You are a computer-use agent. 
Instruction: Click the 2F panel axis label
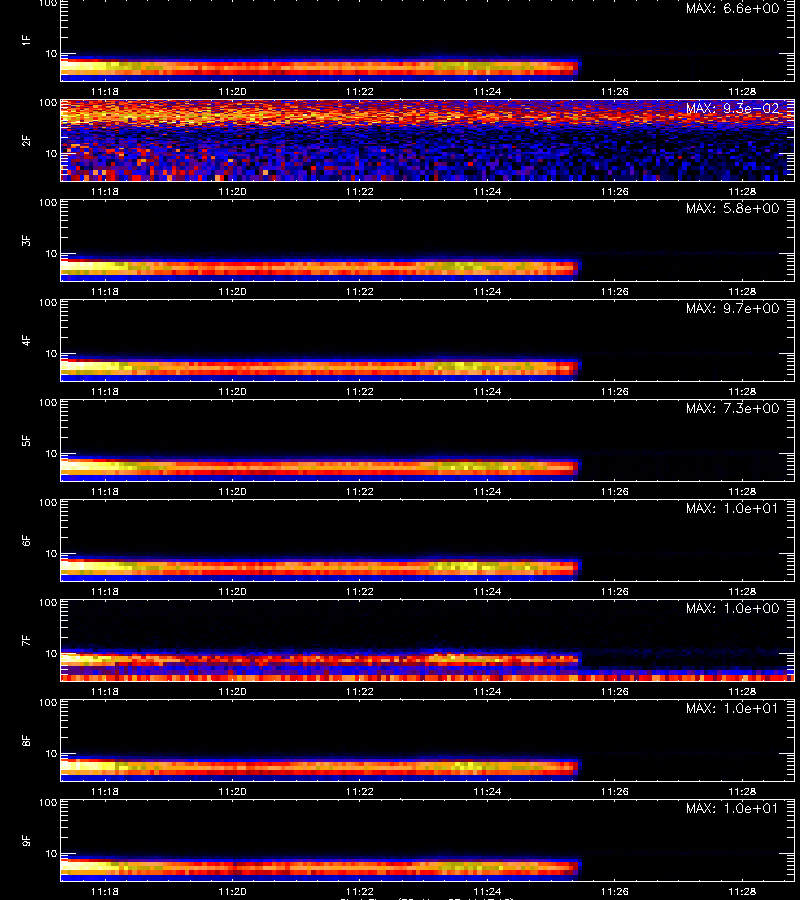tap(26, 141)
